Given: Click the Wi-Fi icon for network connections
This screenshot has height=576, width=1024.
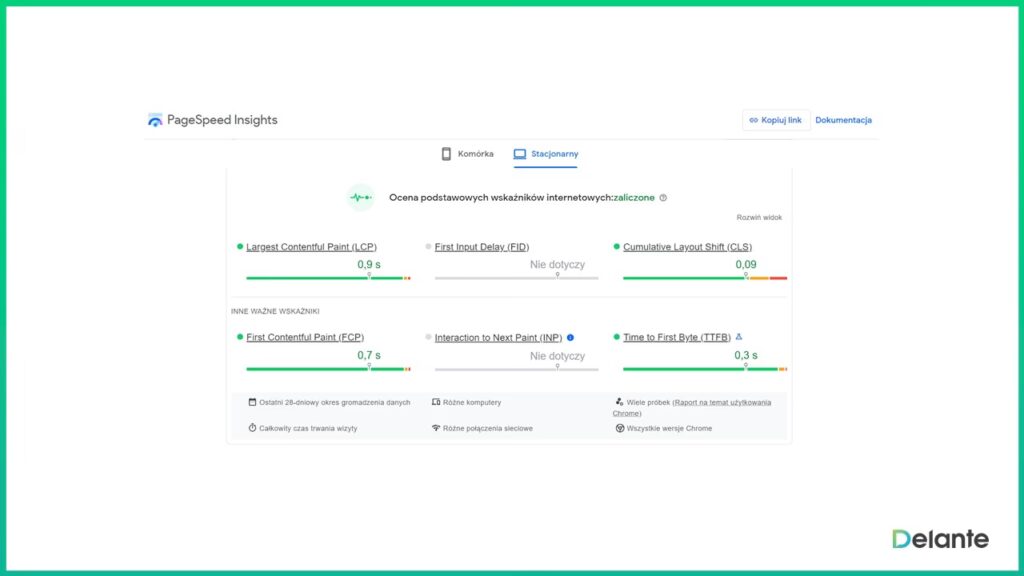Looking at the screenshot, I should coord(436,428).
